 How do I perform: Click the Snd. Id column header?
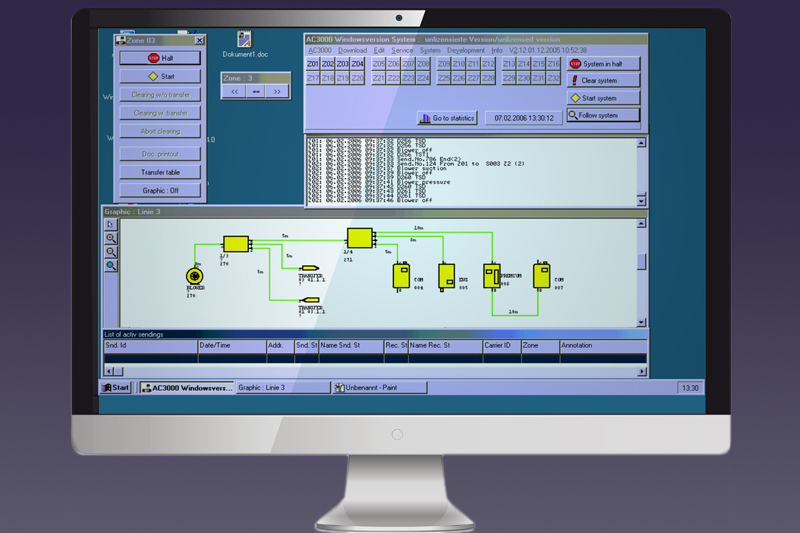point(151,346)
